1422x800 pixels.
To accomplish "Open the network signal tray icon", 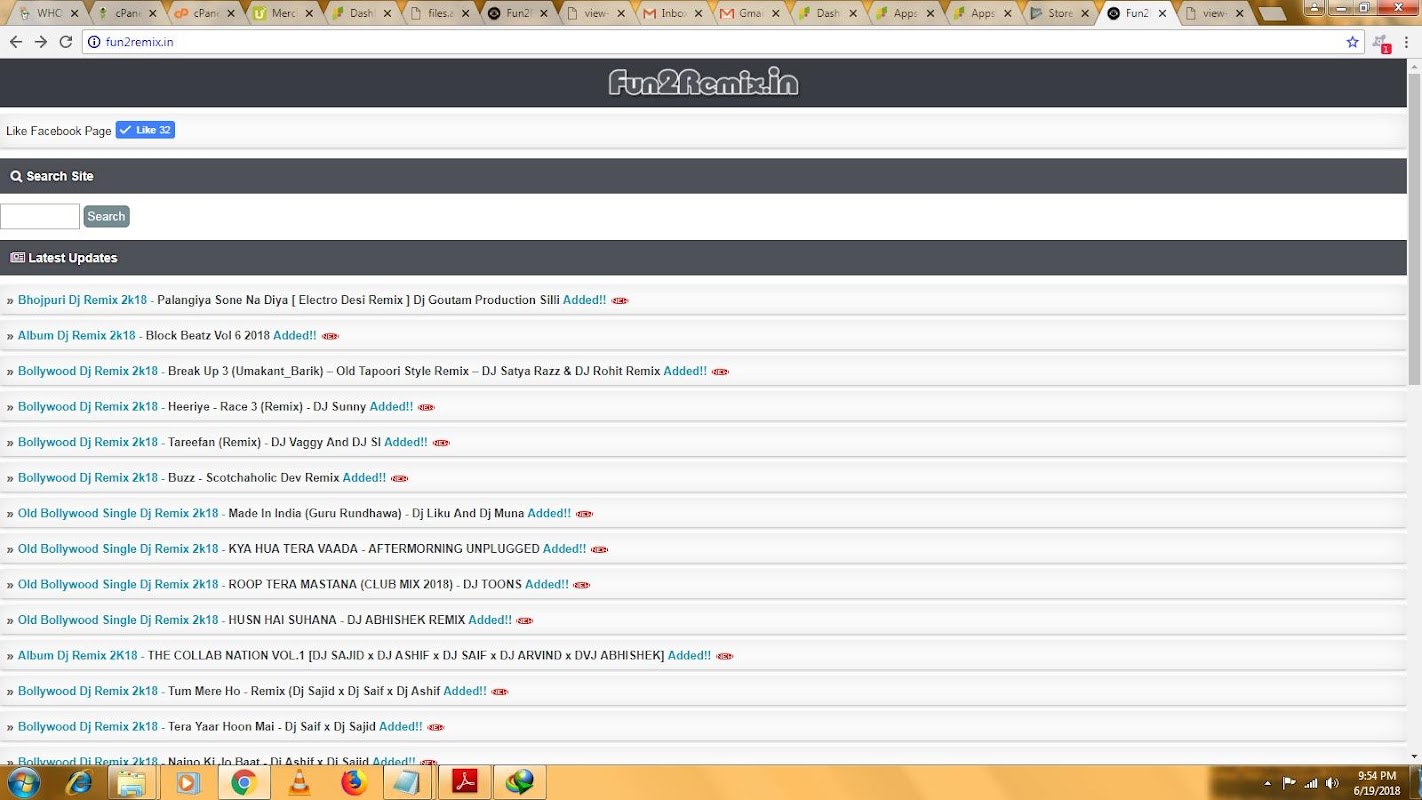I will [1310, 783].
